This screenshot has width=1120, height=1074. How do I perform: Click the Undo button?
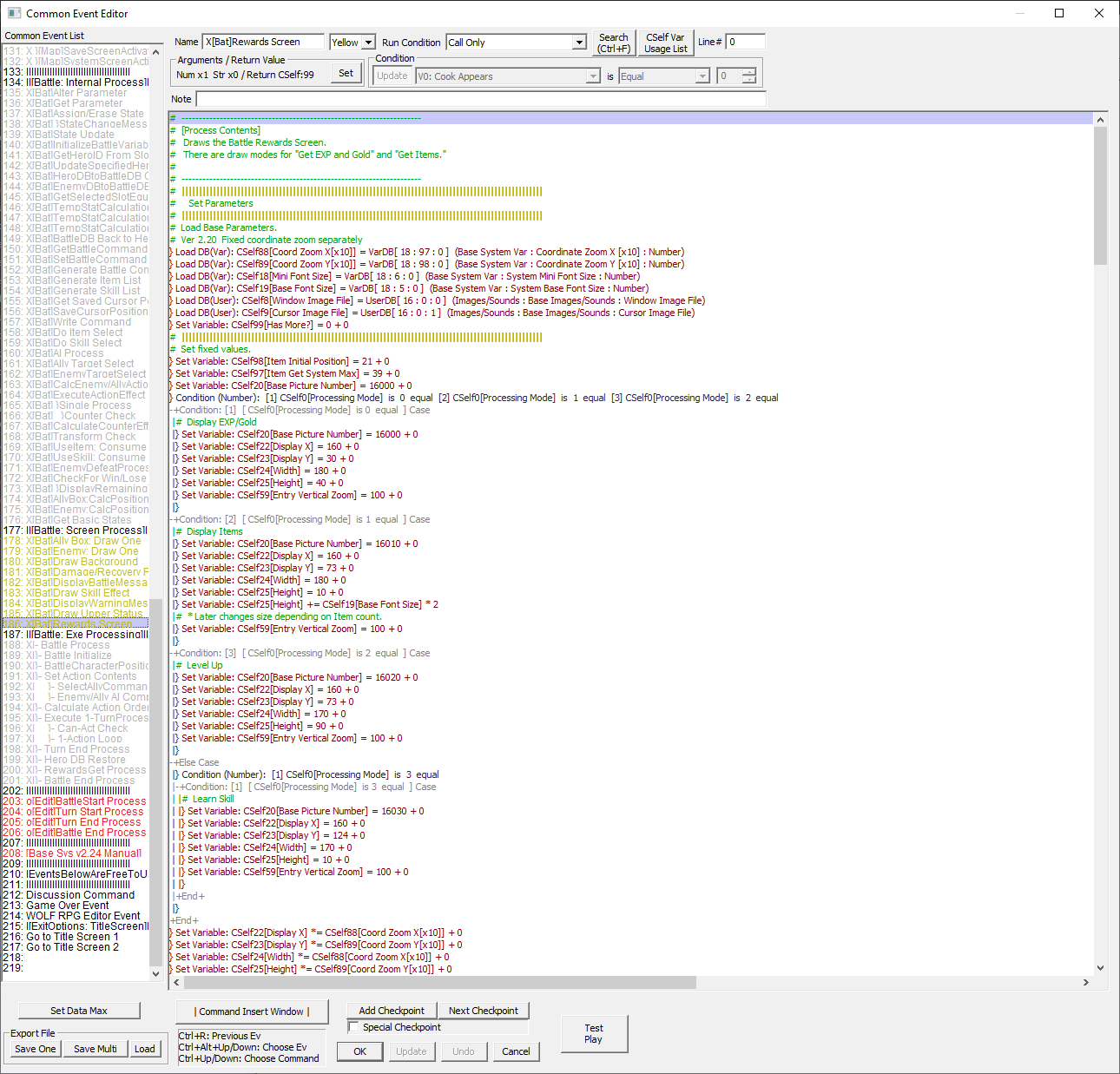[464, 1051]
